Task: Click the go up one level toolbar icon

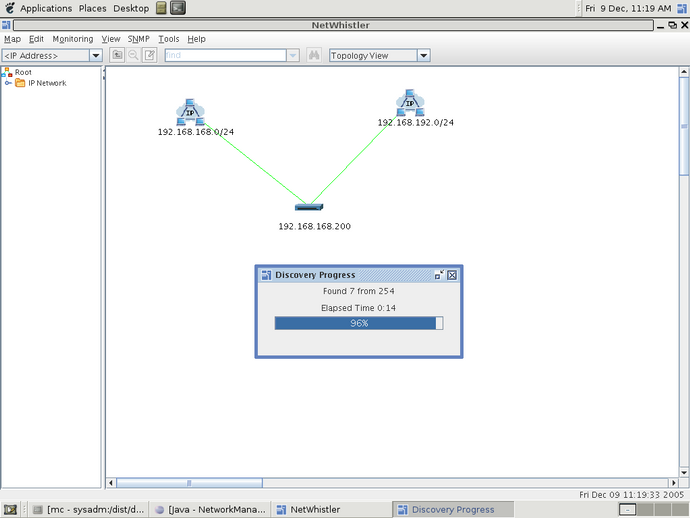Action: (x=117, y=55)
